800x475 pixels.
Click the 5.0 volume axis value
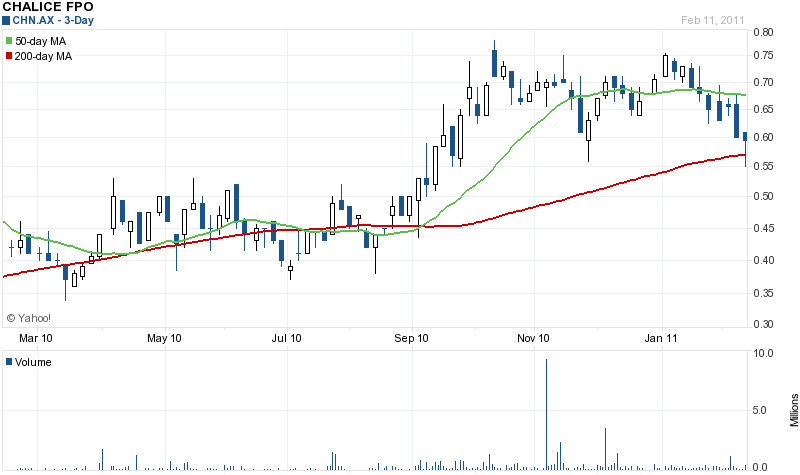760,410
